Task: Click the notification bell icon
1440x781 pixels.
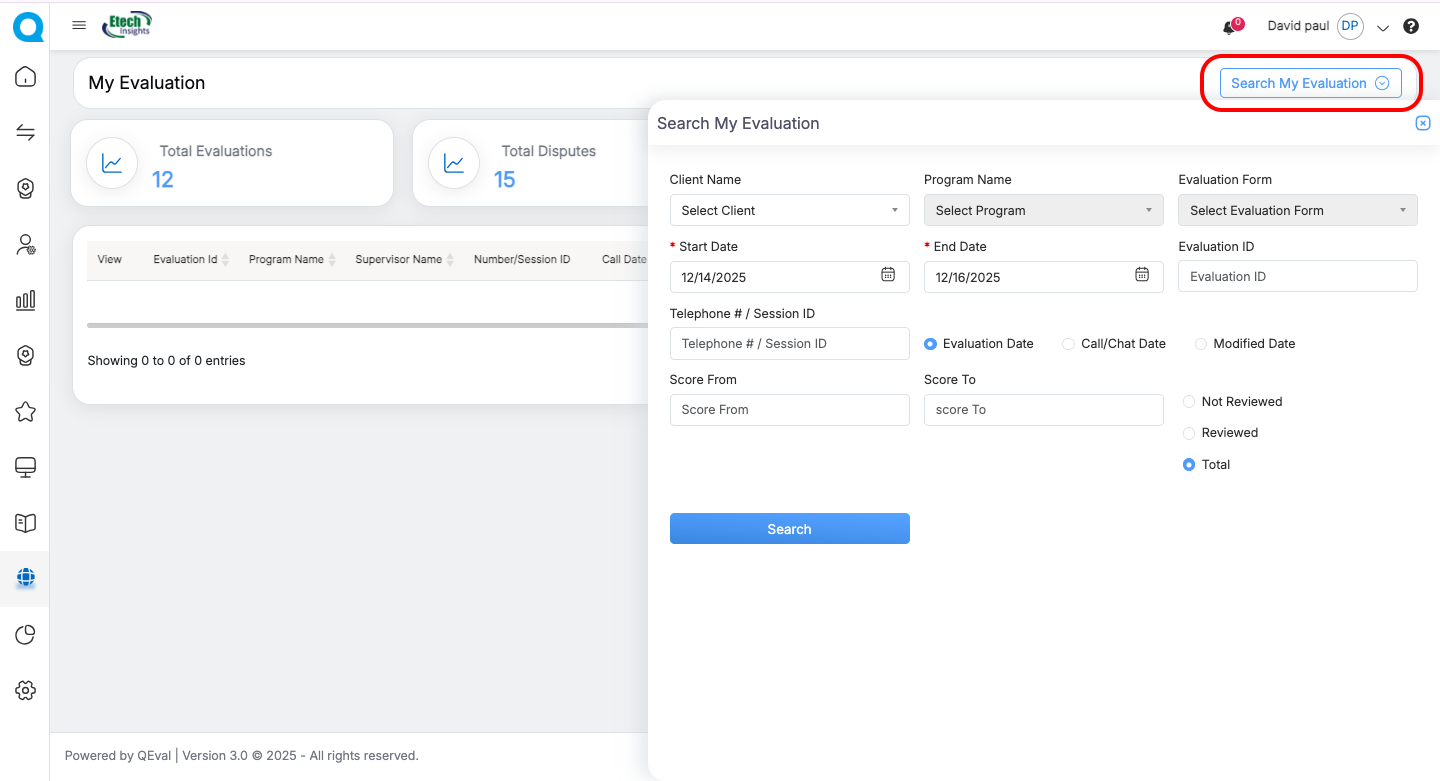Action: click(1229, 28)
